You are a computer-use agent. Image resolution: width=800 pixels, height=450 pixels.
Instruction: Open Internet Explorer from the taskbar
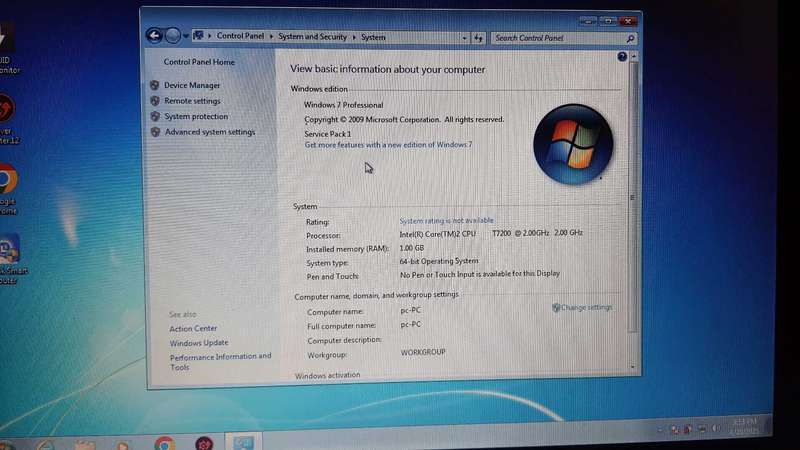(x=46, y=445)
